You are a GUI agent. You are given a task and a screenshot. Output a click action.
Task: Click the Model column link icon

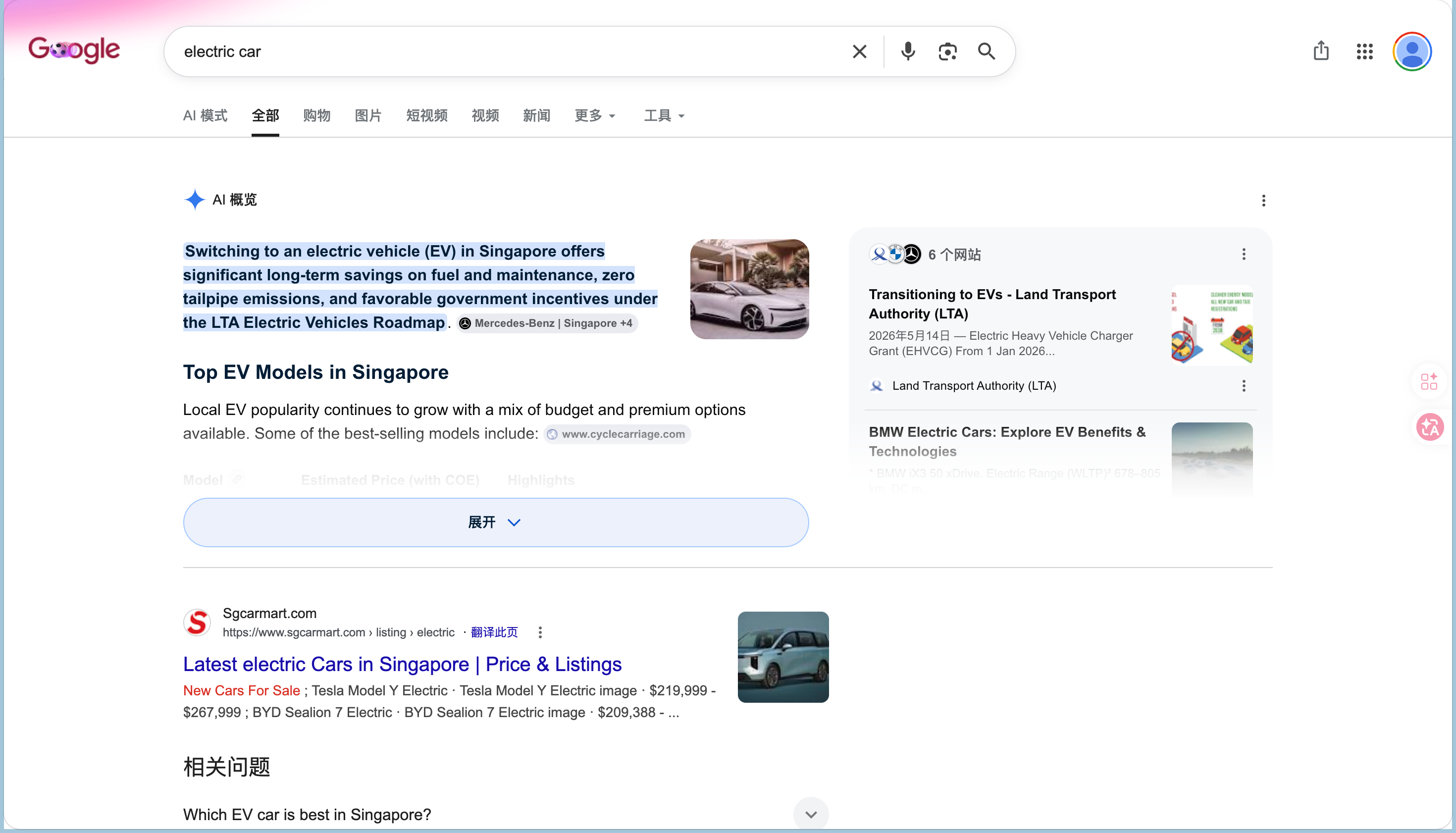pyautogui.click(x=236, y=479)
